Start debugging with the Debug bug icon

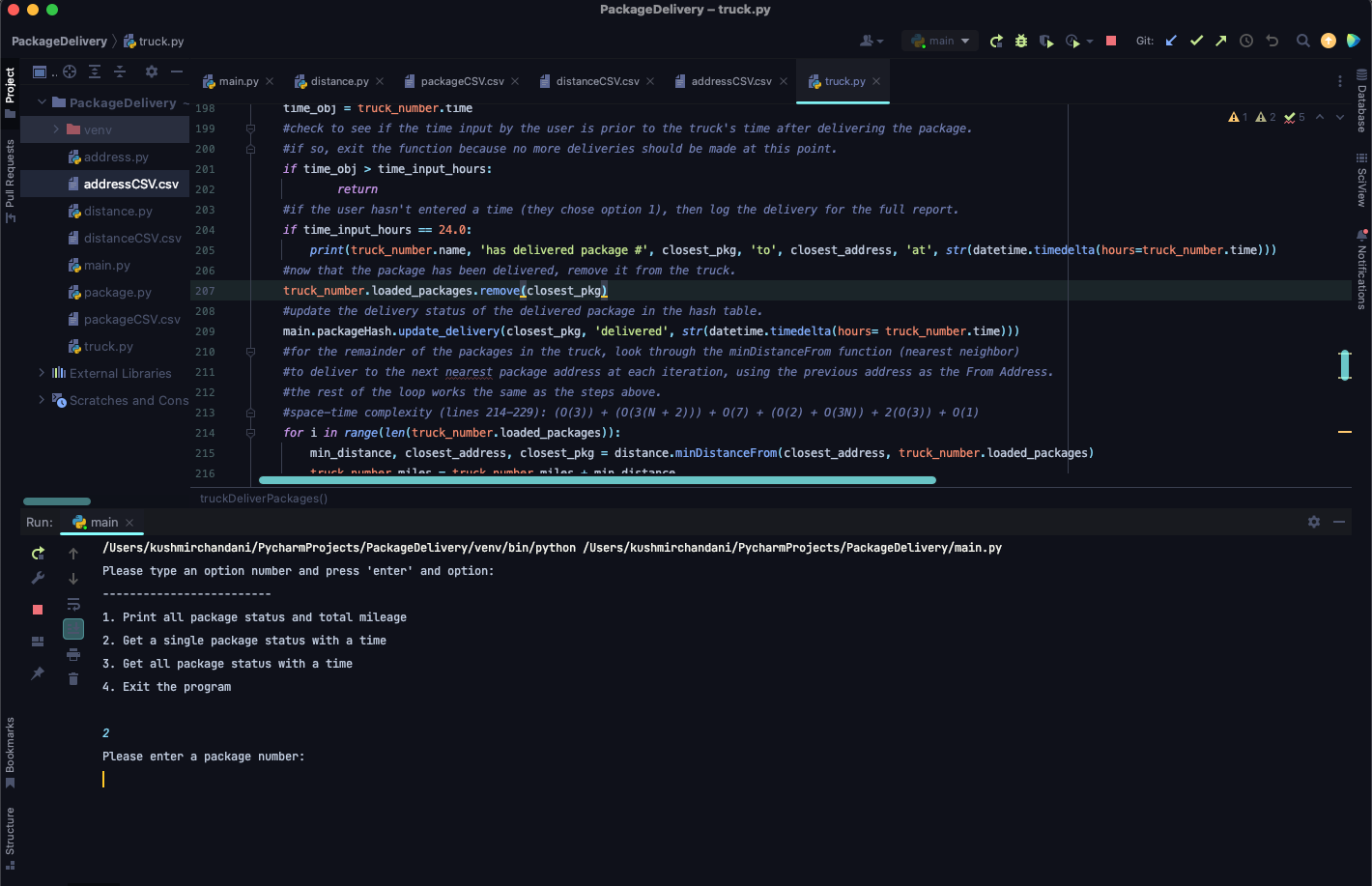coord(1020,41)
